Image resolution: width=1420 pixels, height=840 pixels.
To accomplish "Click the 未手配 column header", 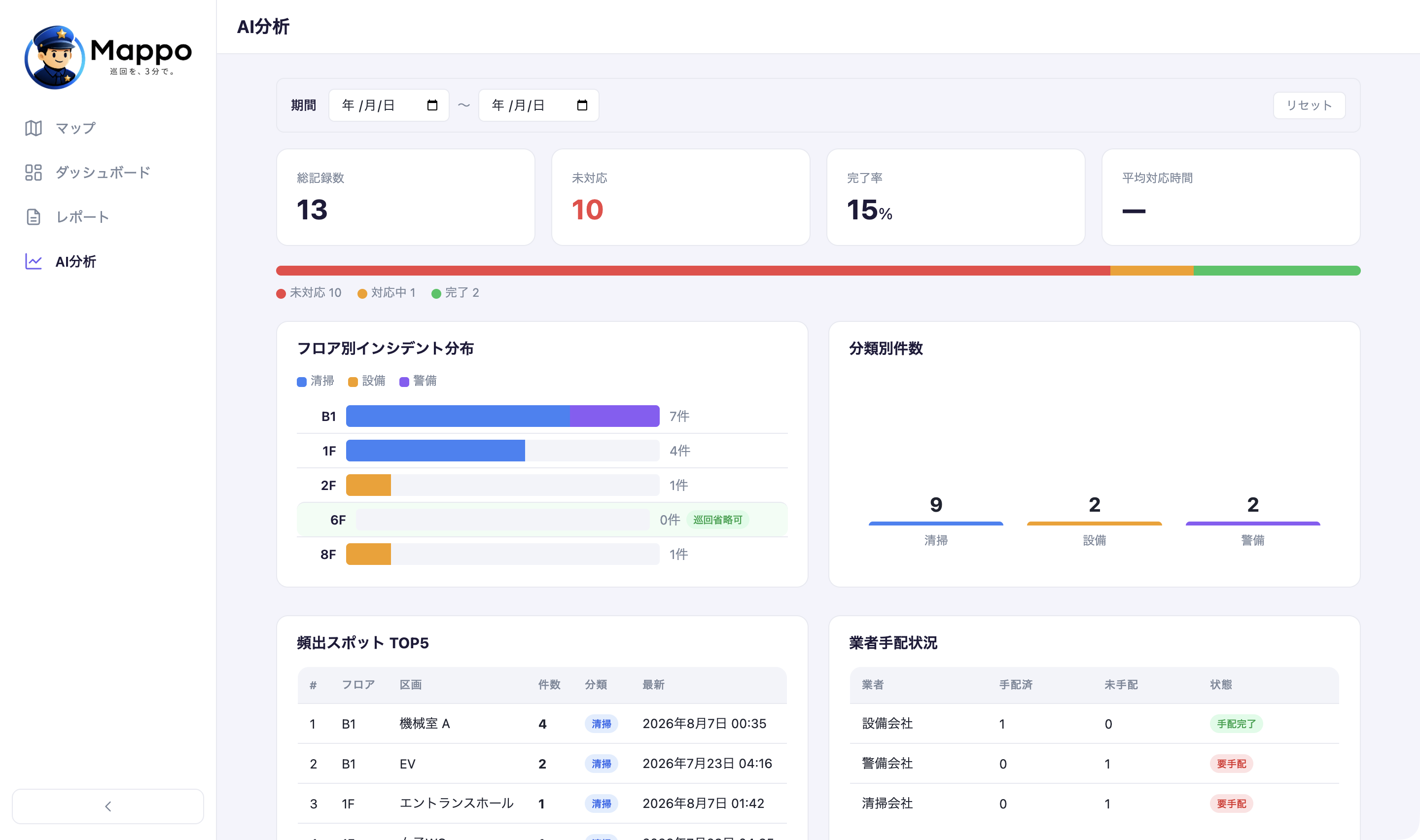I will point(1121,685).
